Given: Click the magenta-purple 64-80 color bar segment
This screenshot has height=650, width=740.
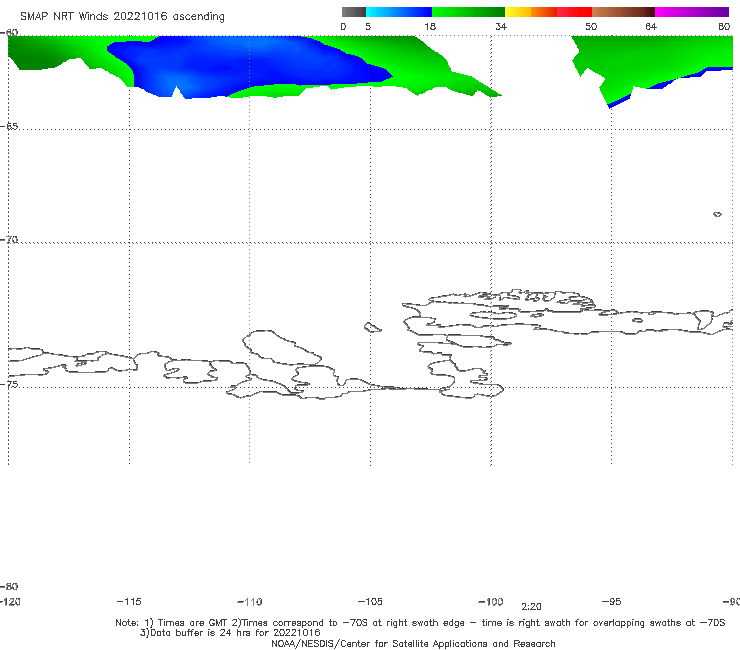Looking at the screenshot, I should point(692,12).
